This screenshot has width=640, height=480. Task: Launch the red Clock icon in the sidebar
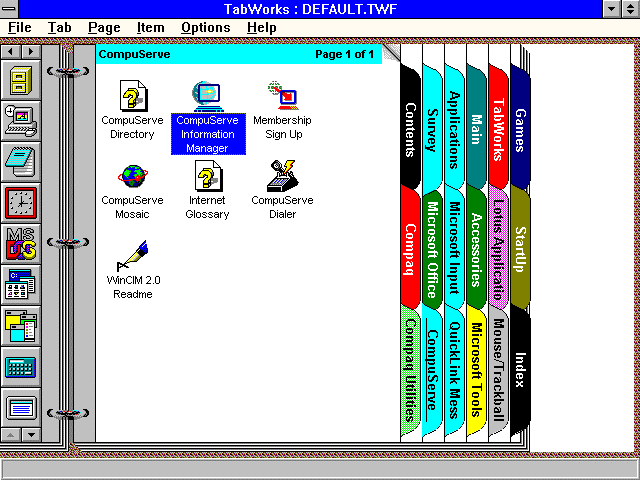[x=21, y=202]
